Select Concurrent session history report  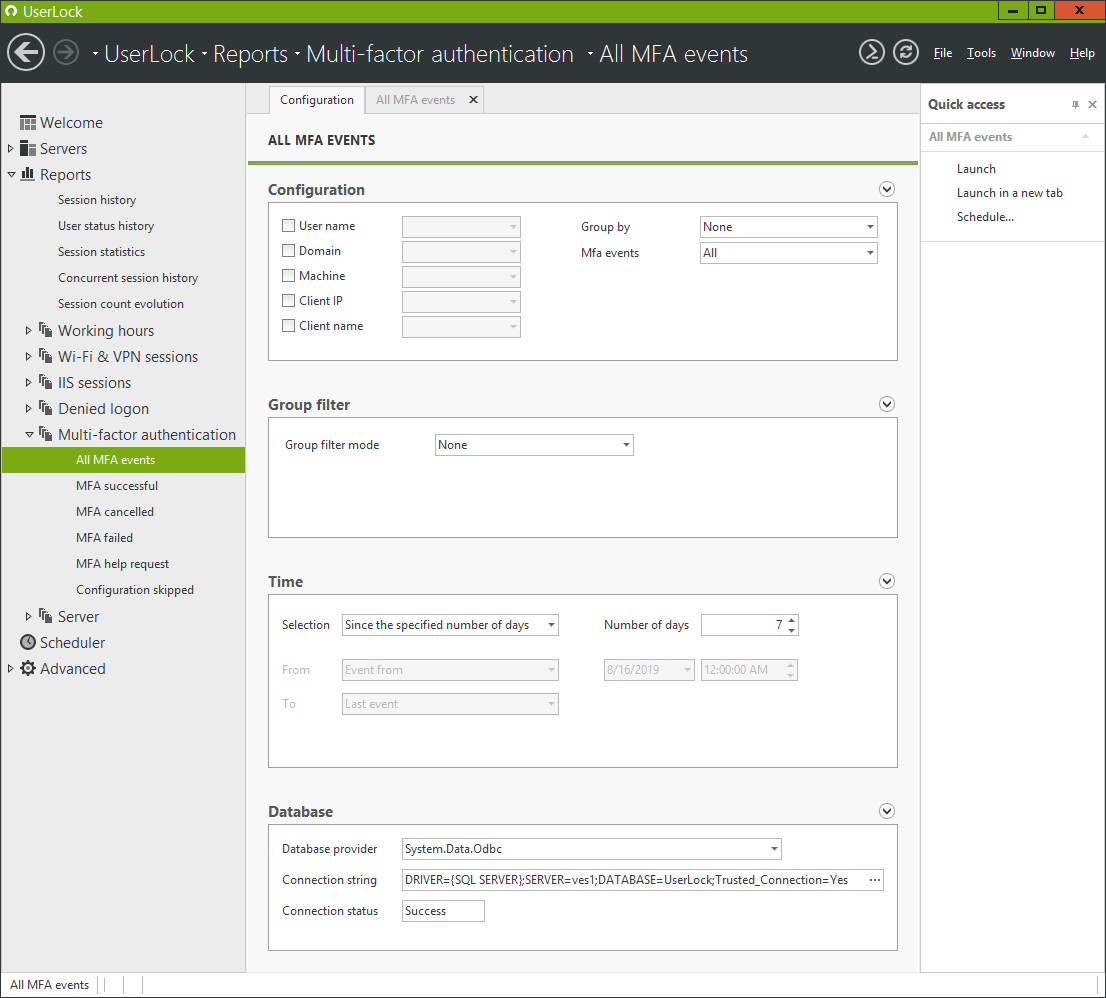[x=128, y=278]
